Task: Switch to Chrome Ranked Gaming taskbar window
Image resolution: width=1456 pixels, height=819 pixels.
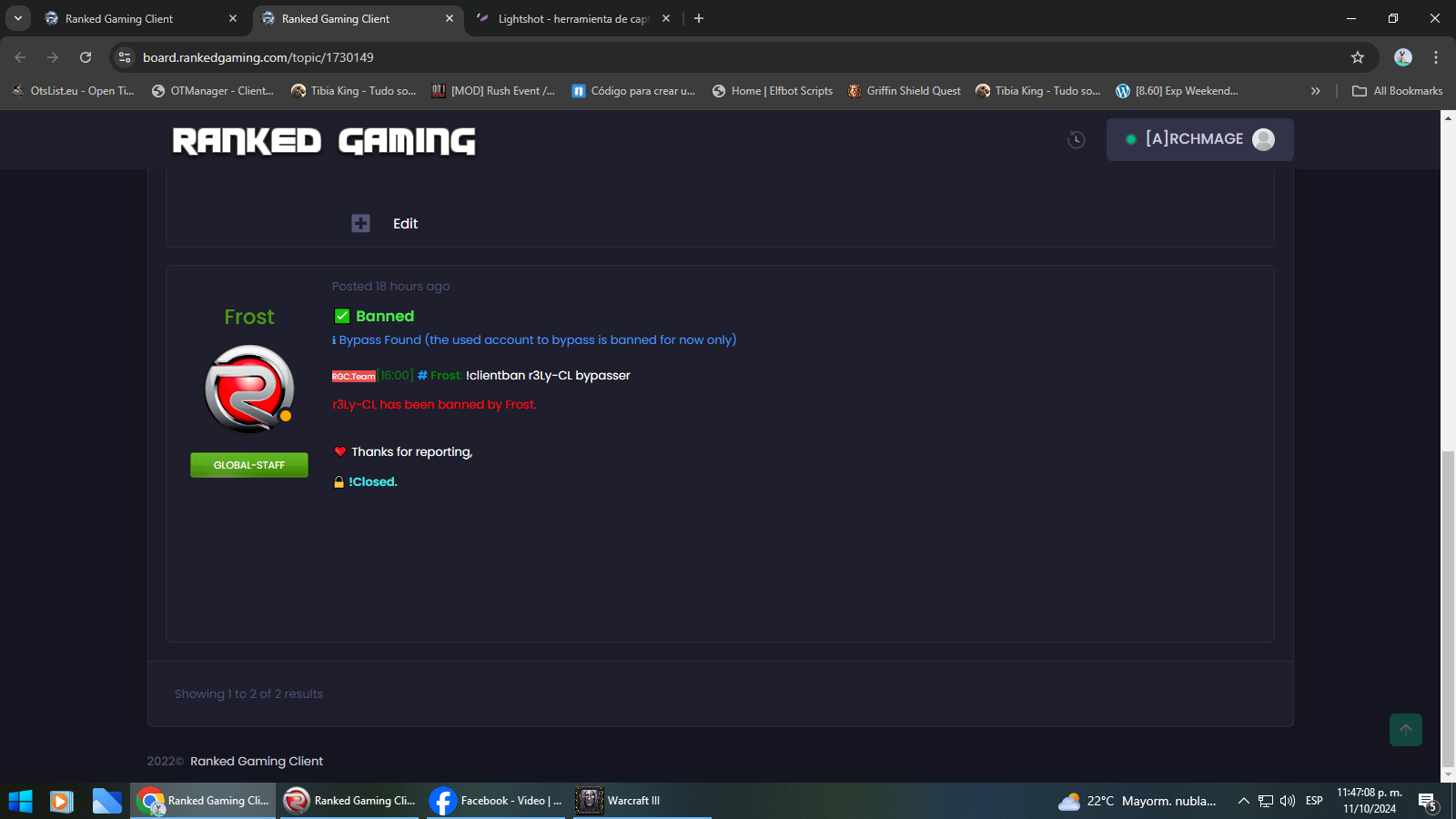Action: pos(203,801)
